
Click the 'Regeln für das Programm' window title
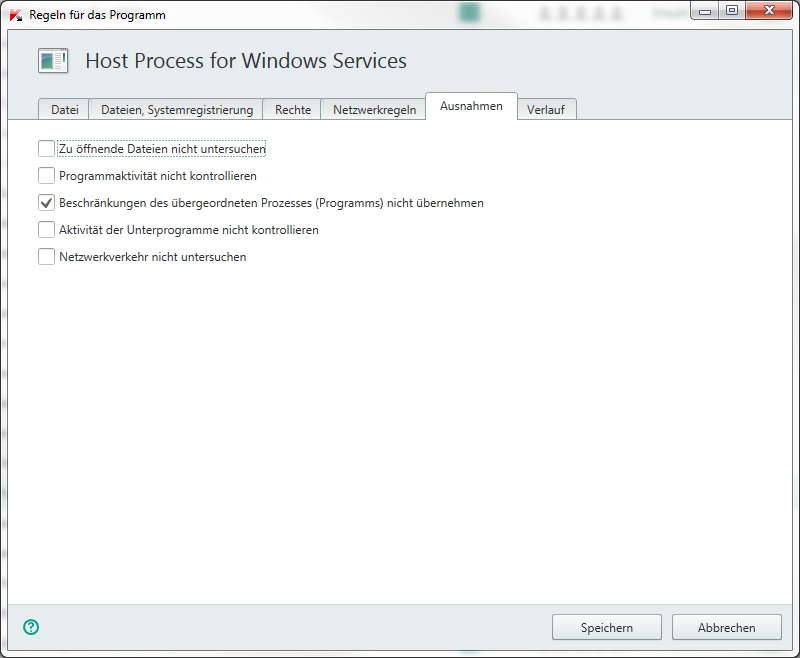coord(97,15)
